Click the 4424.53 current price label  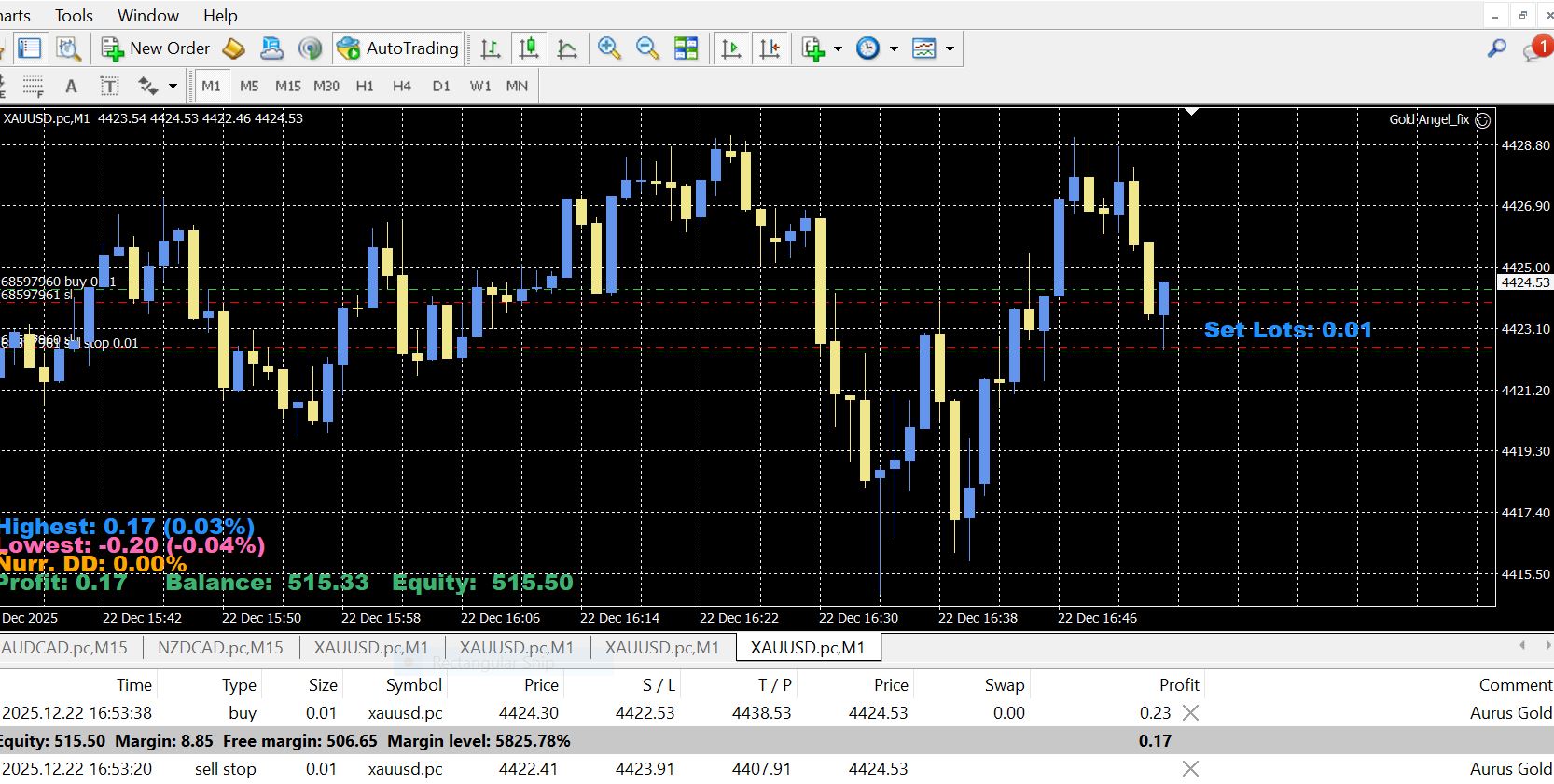[x=1524, y=282]
